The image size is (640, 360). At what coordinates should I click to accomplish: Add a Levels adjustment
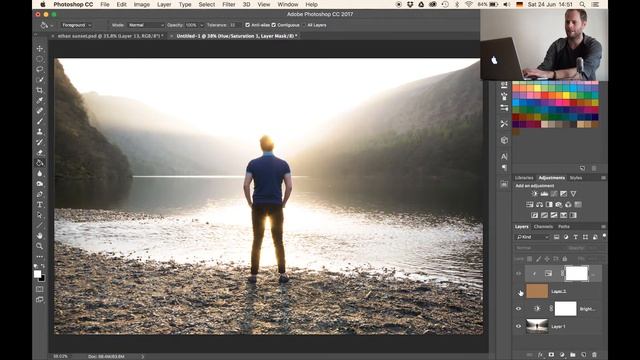[544, 194]
